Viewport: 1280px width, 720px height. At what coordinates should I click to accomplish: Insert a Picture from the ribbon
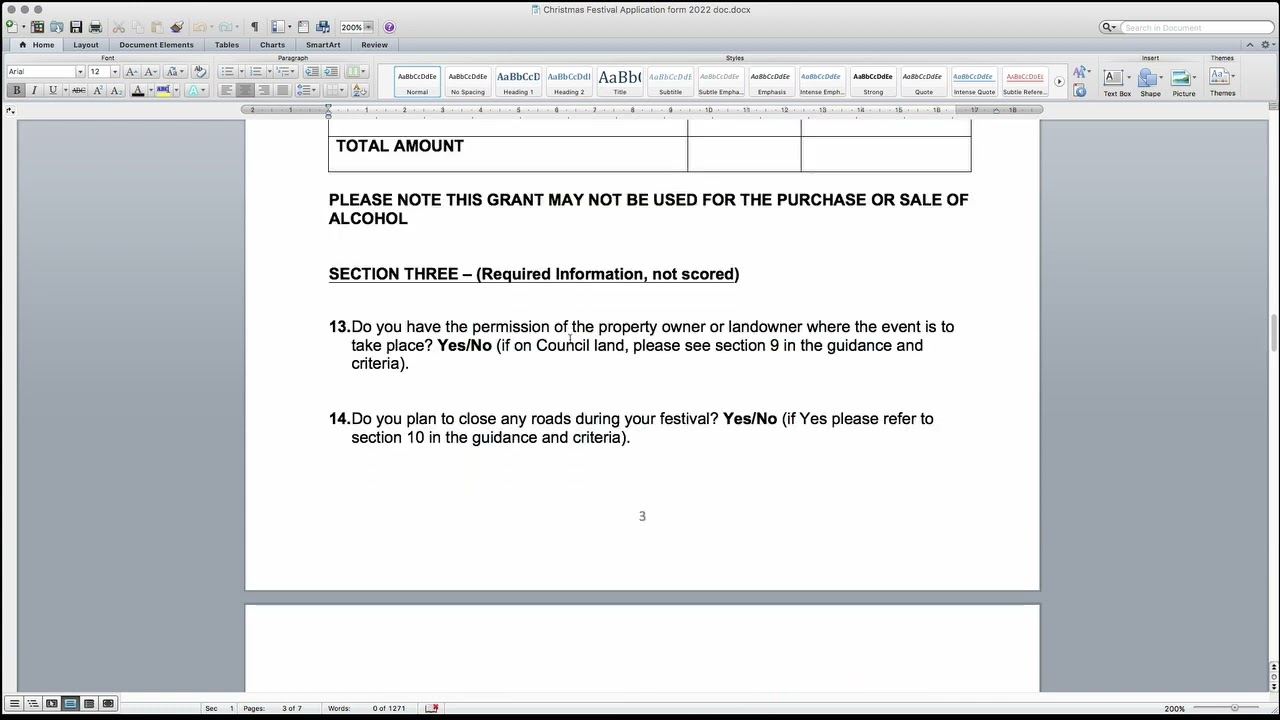point(1183,83)
